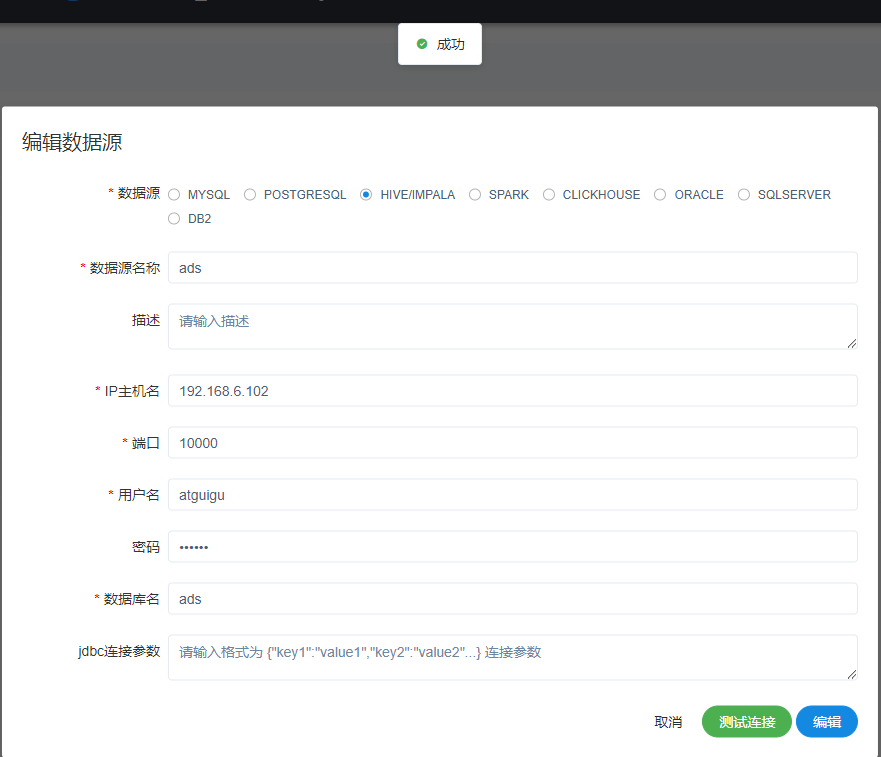
Task: Select the DB2 radio button
Action: pyautogui.click(x=174, y=219)
